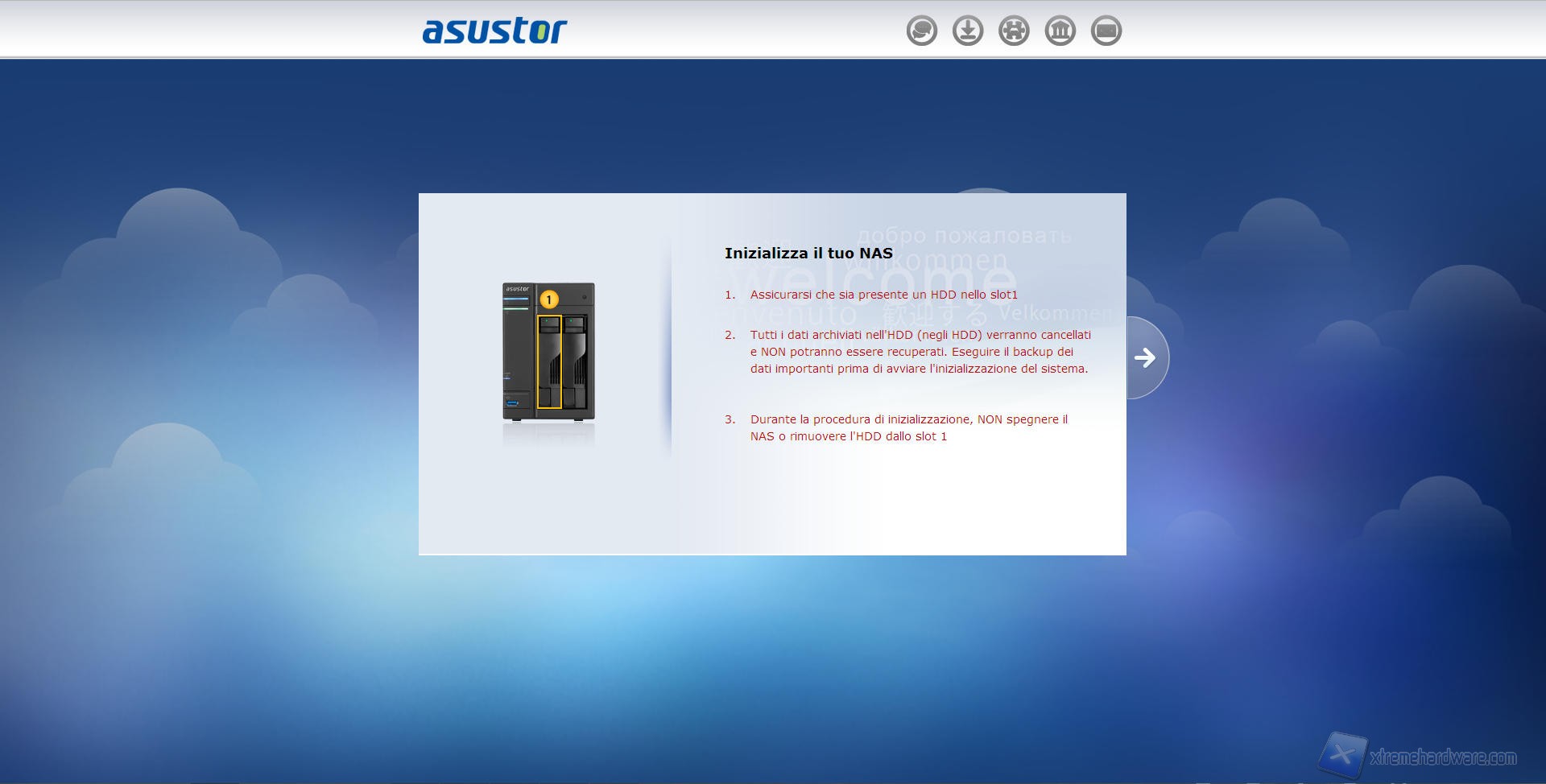Screen dimensions: 1546x784
Task: Click the rightmost card icon in header
Action: (1106, 31)
